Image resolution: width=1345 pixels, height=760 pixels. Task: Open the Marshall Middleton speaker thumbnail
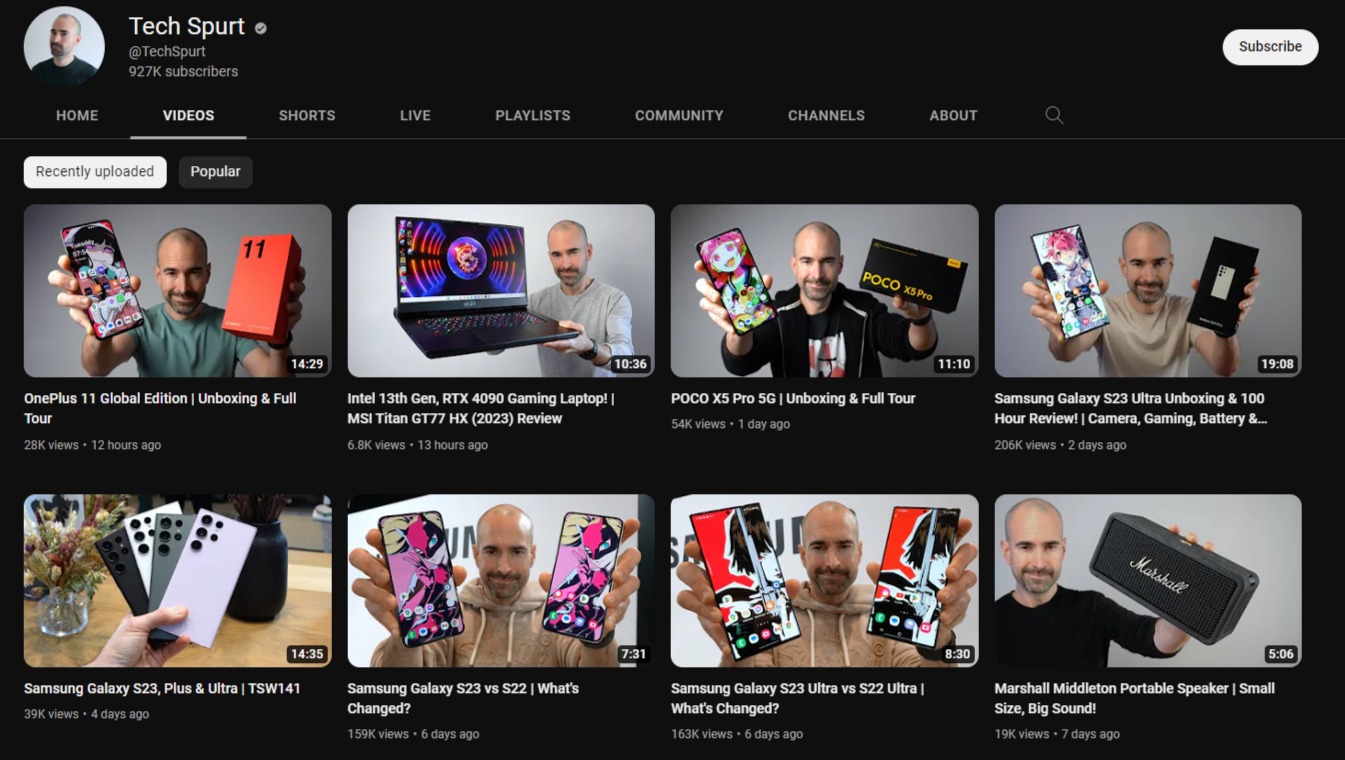coord(1148,581)
